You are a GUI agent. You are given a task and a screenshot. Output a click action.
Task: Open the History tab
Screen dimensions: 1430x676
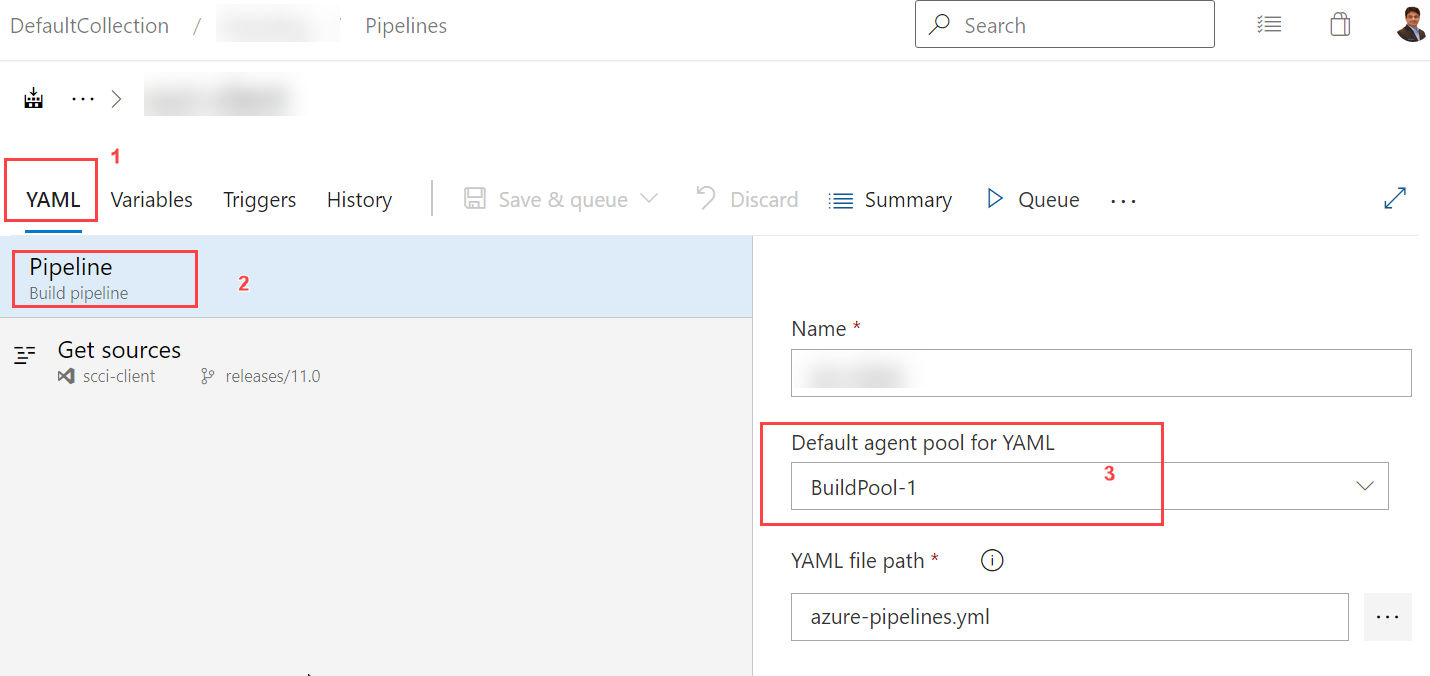tap(359, 200)
